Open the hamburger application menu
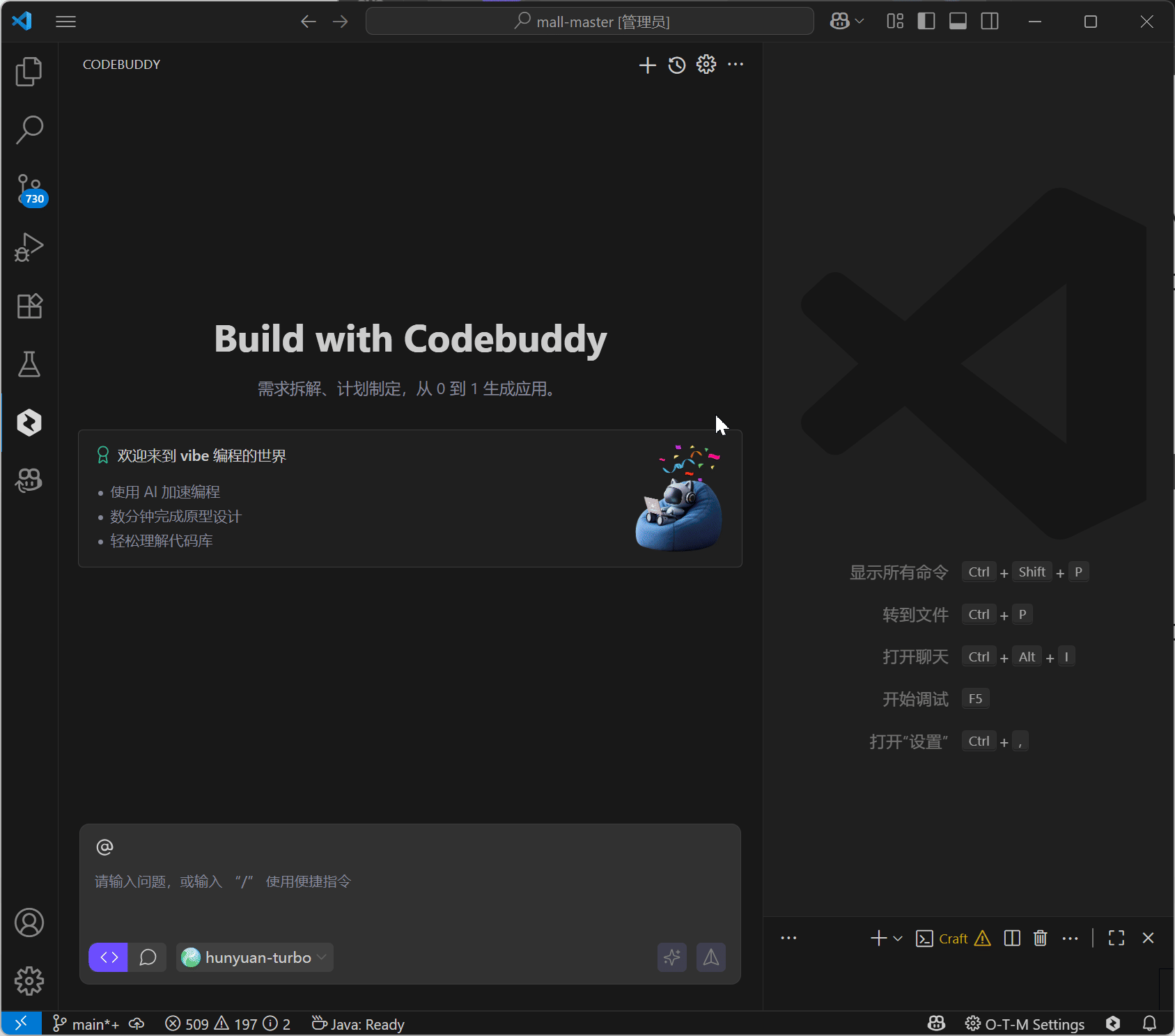 tap(65, 22)
